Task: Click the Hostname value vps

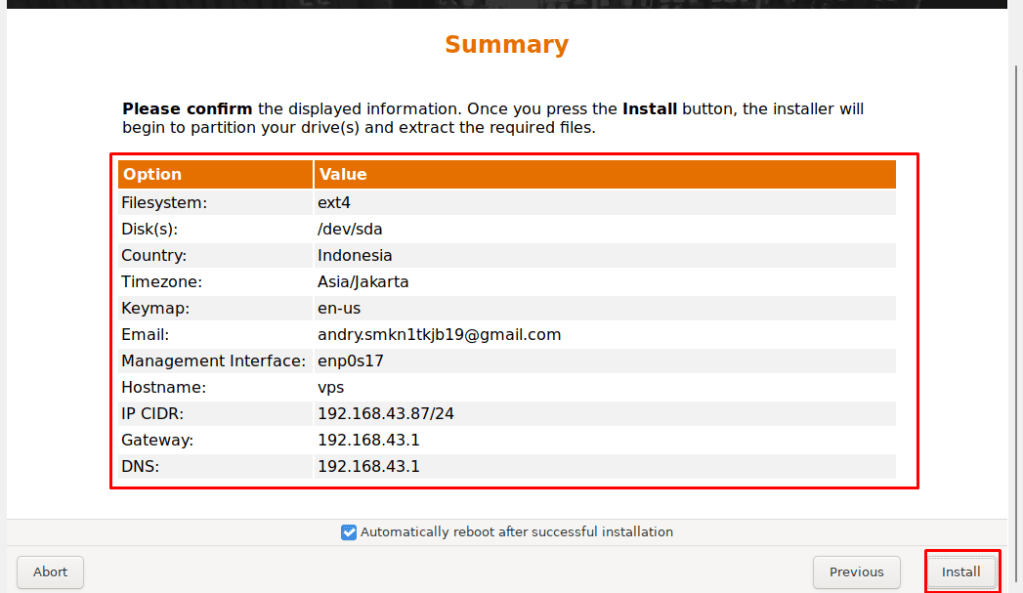Action: click(331, 387)
